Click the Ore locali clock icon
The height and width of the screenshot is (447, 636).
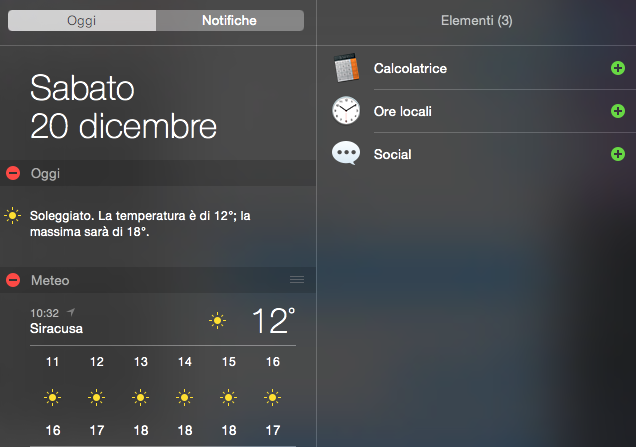coord(346,110)
